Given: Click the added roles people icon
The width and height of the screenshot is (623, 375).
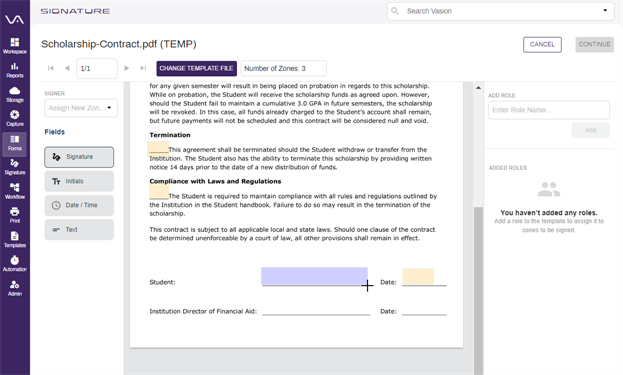Looking at the screenshot, I should tap(549, 189).
